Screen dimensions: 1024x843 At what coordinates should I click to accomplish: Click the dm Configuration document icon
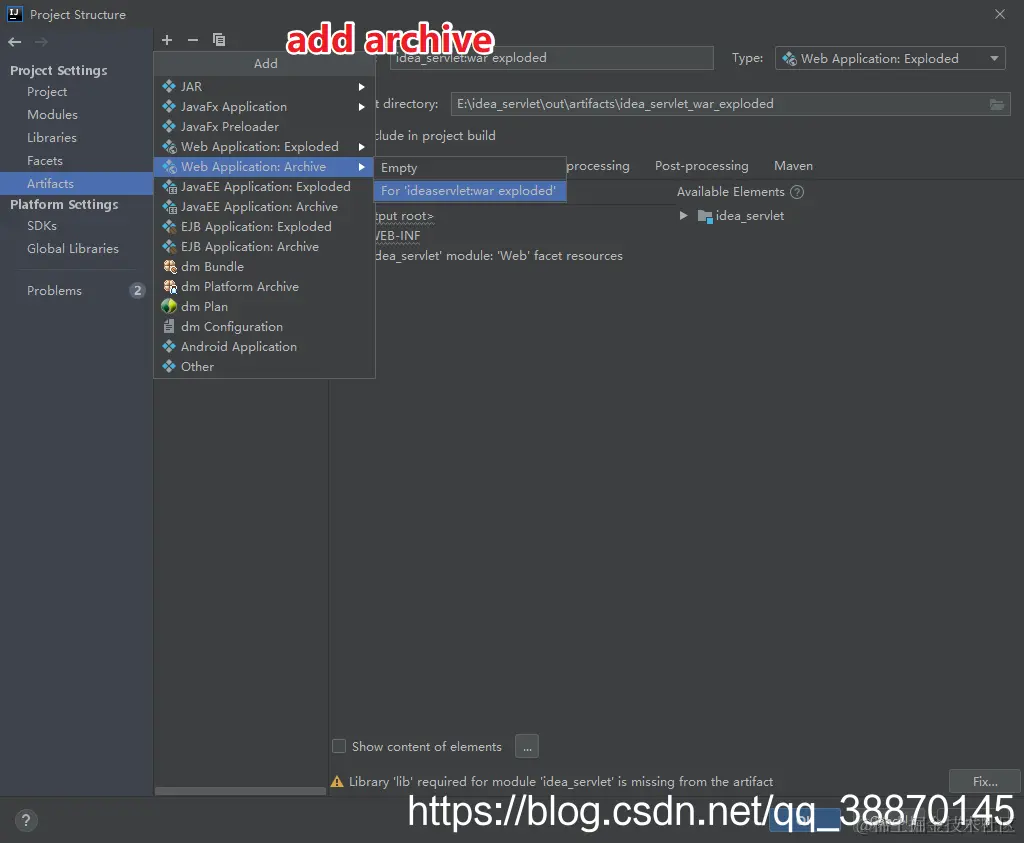click(x=169, y=326)
